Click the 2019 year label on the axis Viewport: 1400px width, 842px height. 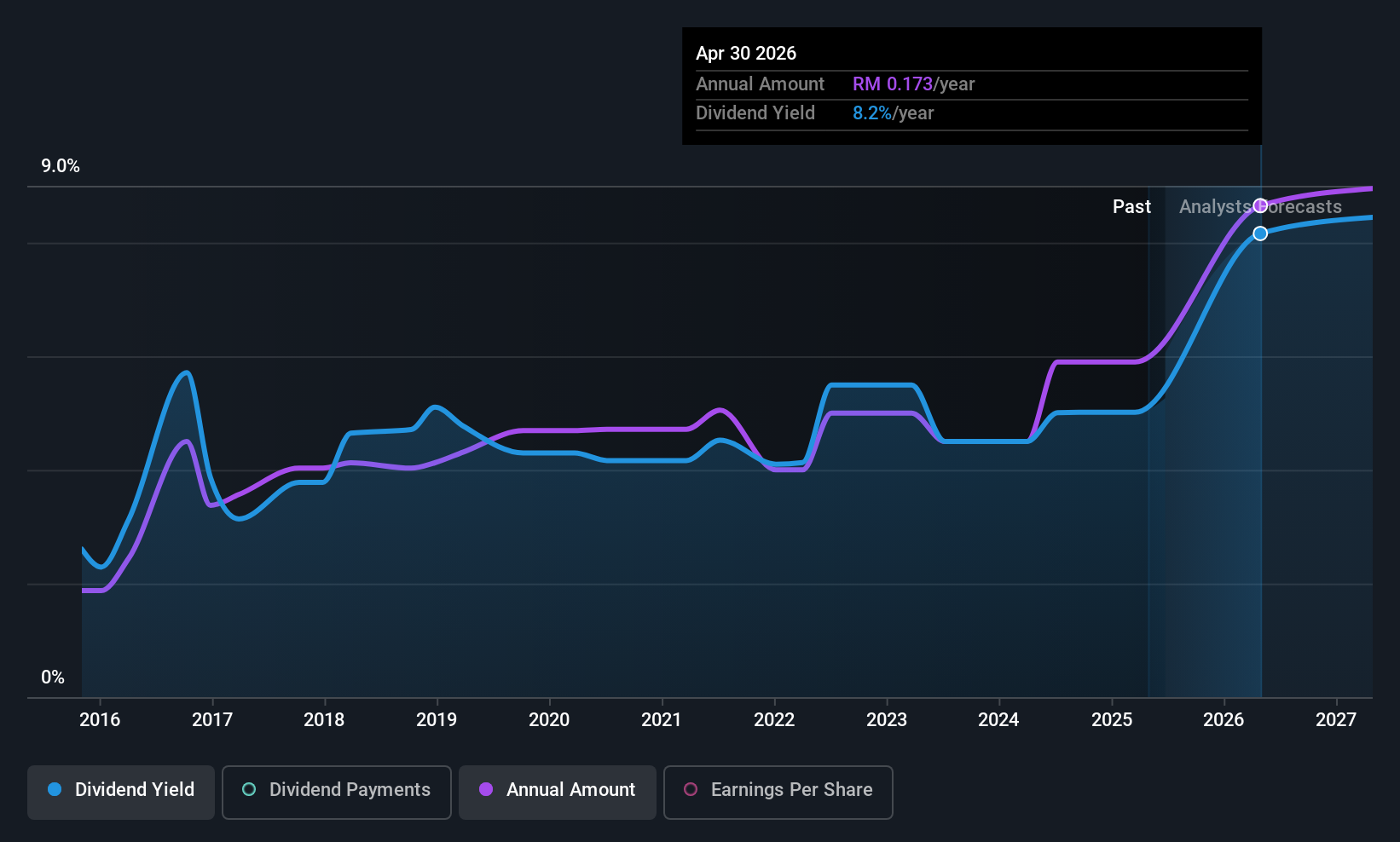[437, 719]
